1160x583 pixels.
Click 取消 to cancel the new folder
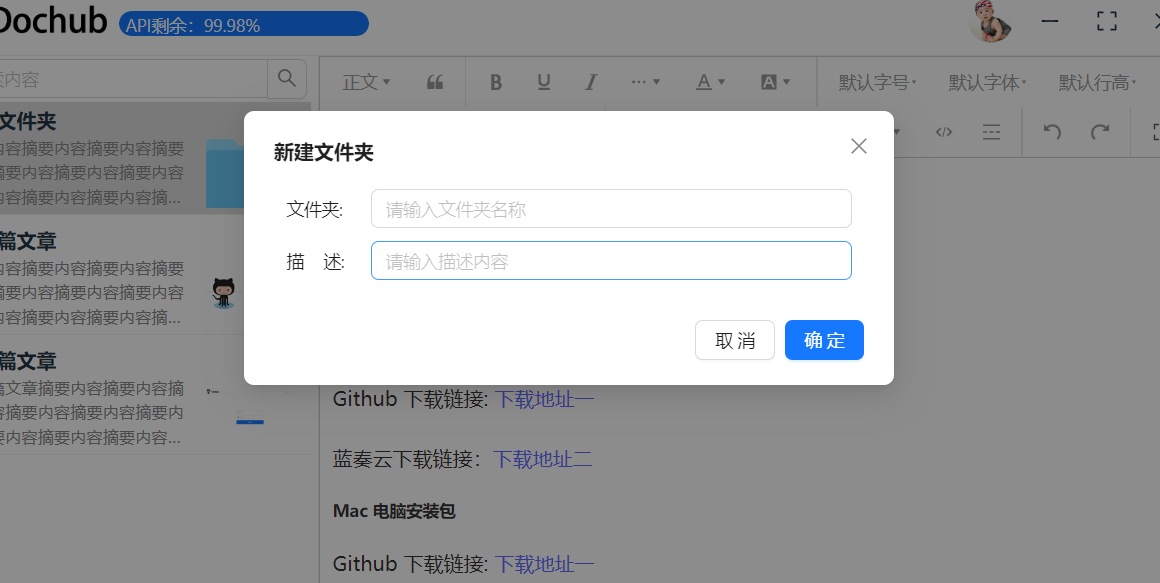(x=735, y=340)
